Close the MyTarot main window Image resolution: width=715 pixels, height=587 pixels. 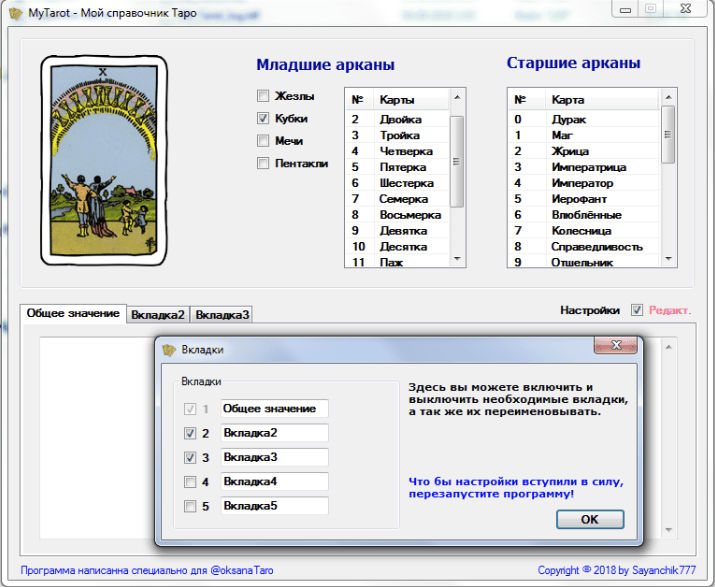(685, 9)
